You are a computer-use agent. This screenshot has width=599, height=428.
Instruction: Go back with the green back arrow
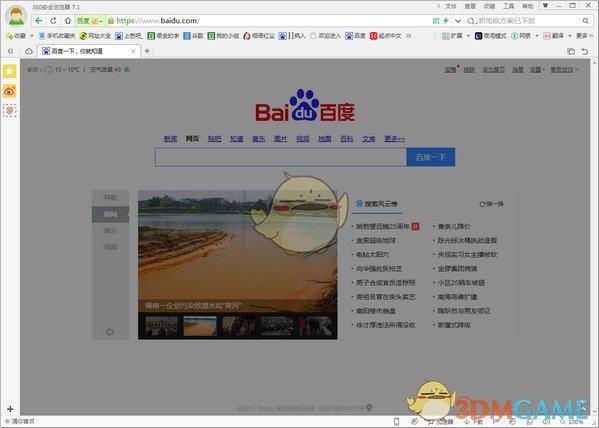[x=39, y=21]
